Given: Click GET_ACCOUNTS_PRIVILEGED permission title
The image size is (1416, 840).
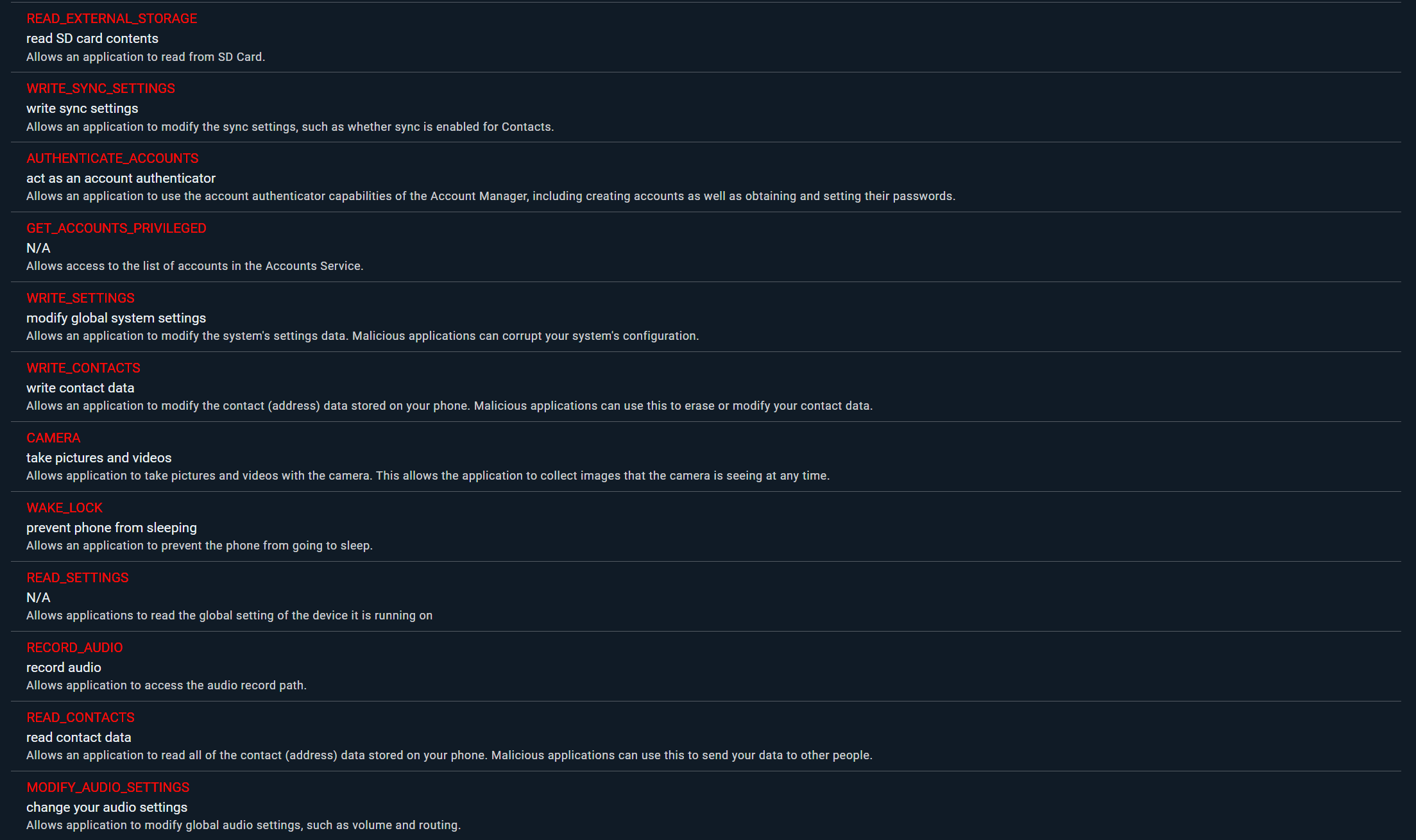Looking at the screenshot, I should coord(116,228).
